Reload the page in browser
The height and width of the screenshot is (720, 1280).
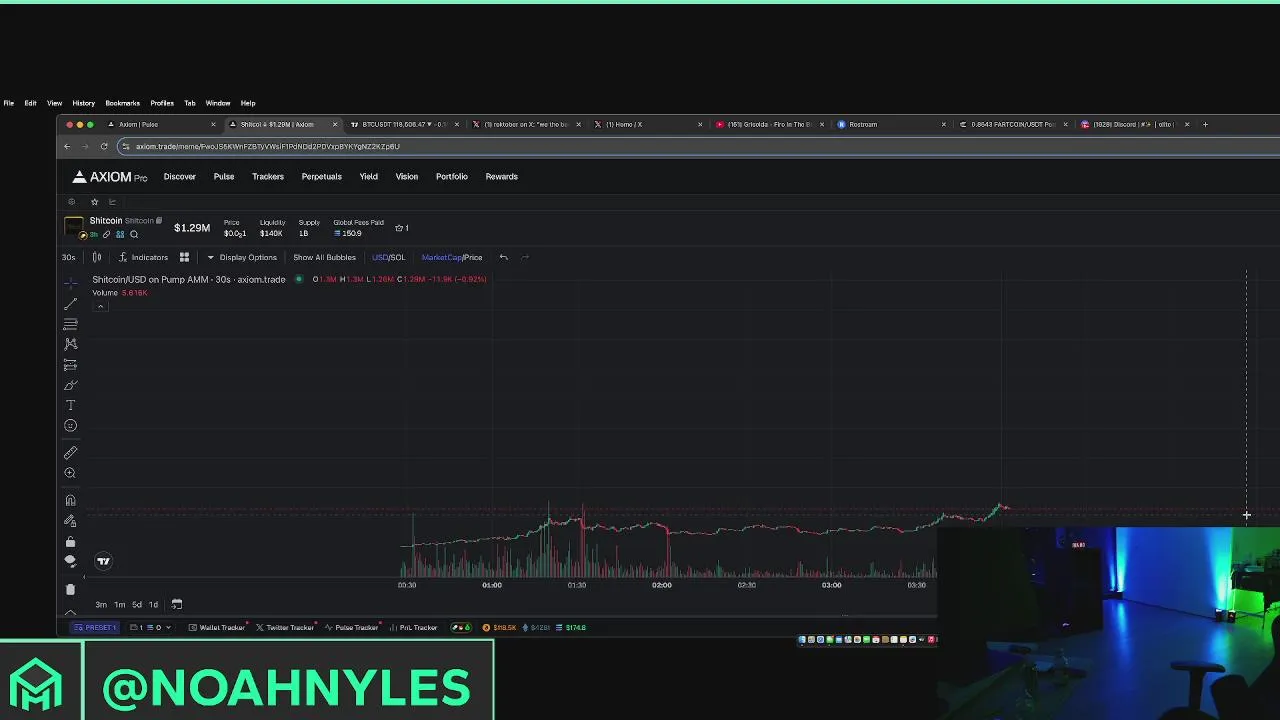coord(104,146)
